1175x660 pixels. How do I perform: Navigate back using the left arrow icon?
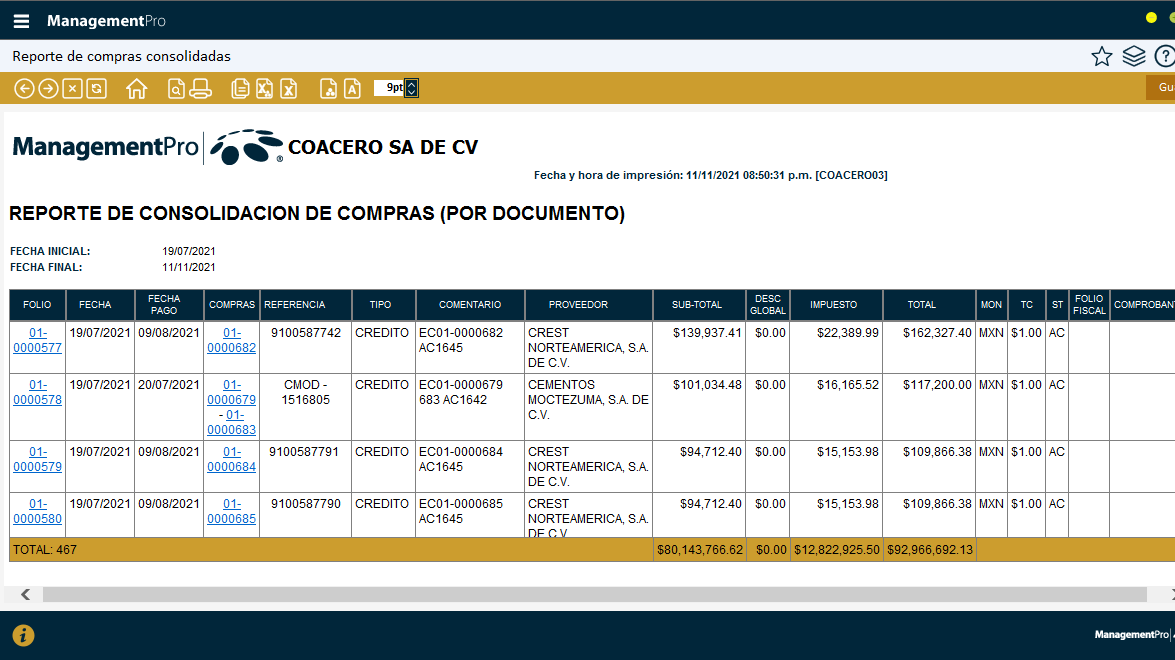point(24,88)
